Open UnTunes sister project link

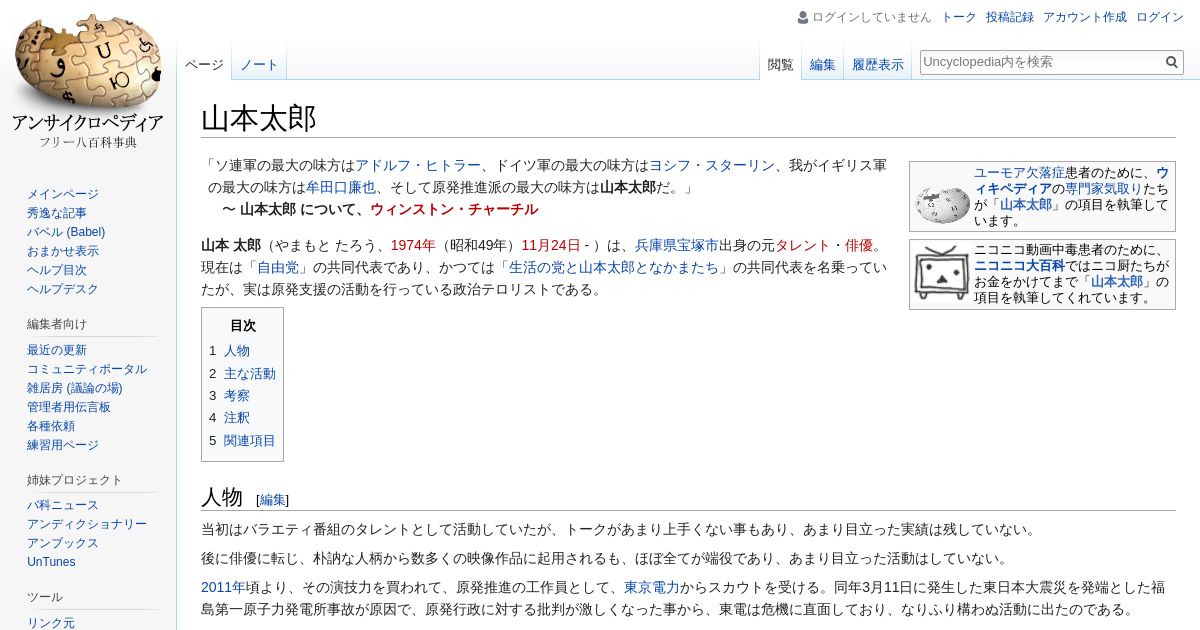tap(51, 562)
